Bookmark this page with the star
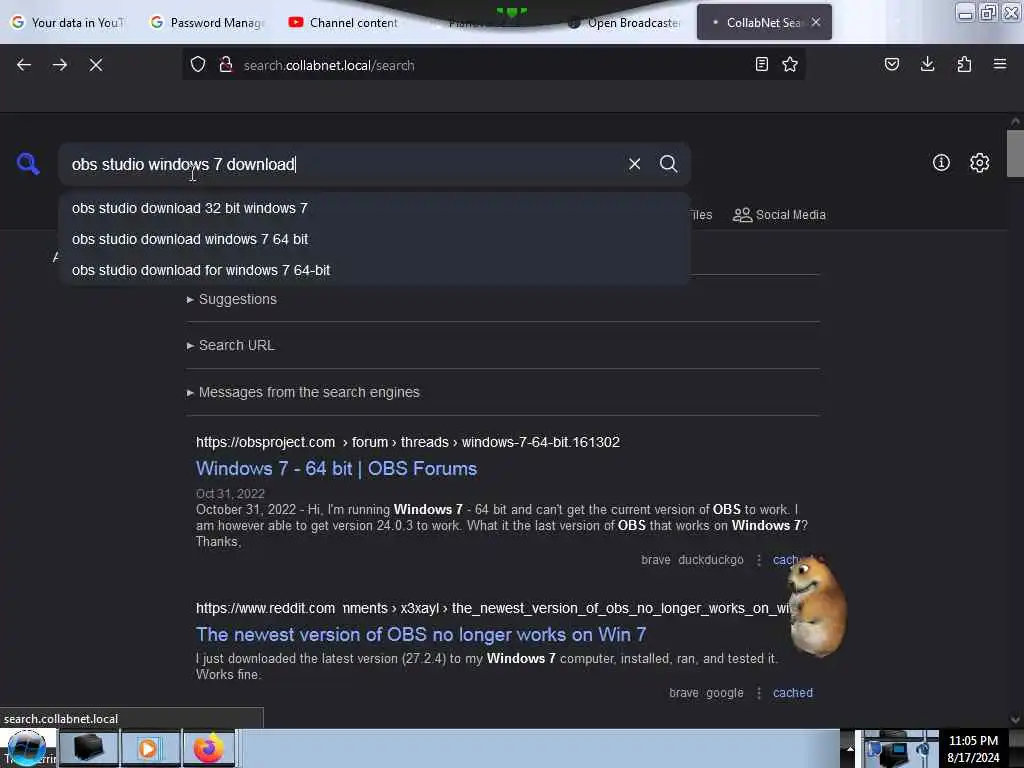 tap(790, 64)
